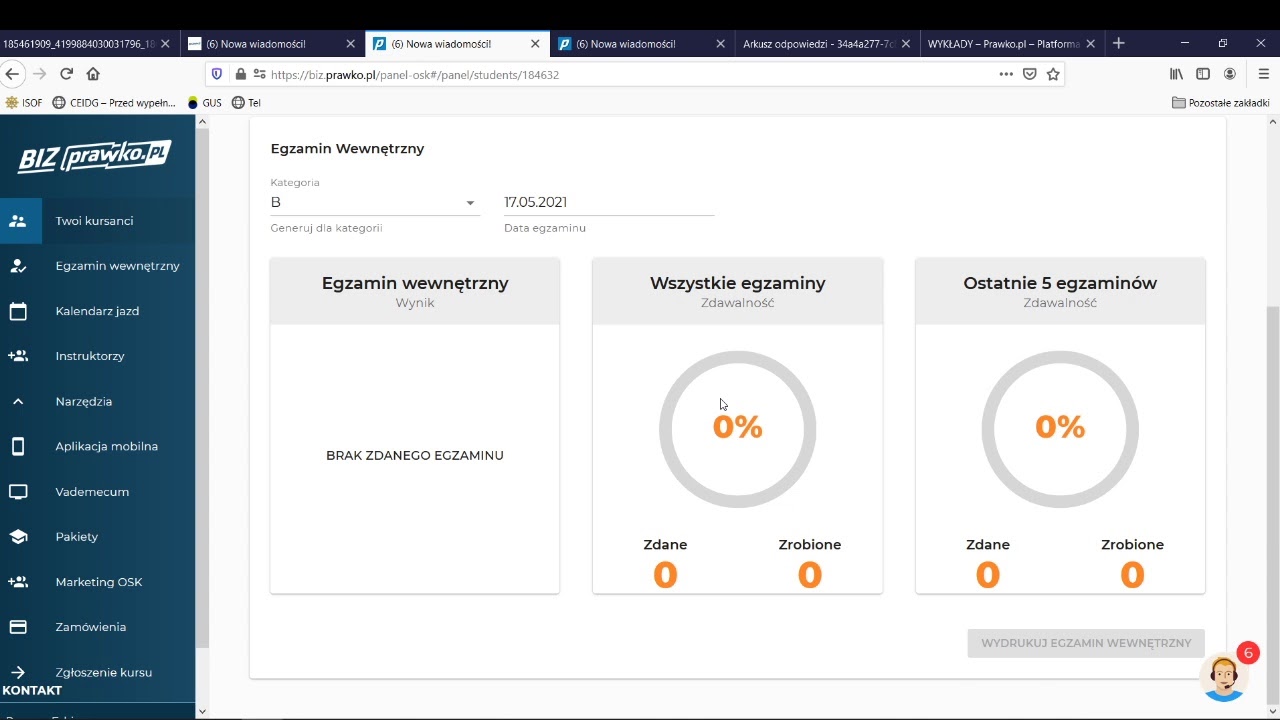Image resolution: width=1280 pixels, height=720 pixels.
Task: Open the Firefox hamburger menu
Action: pyautogui.click(x=1264, y=74)
